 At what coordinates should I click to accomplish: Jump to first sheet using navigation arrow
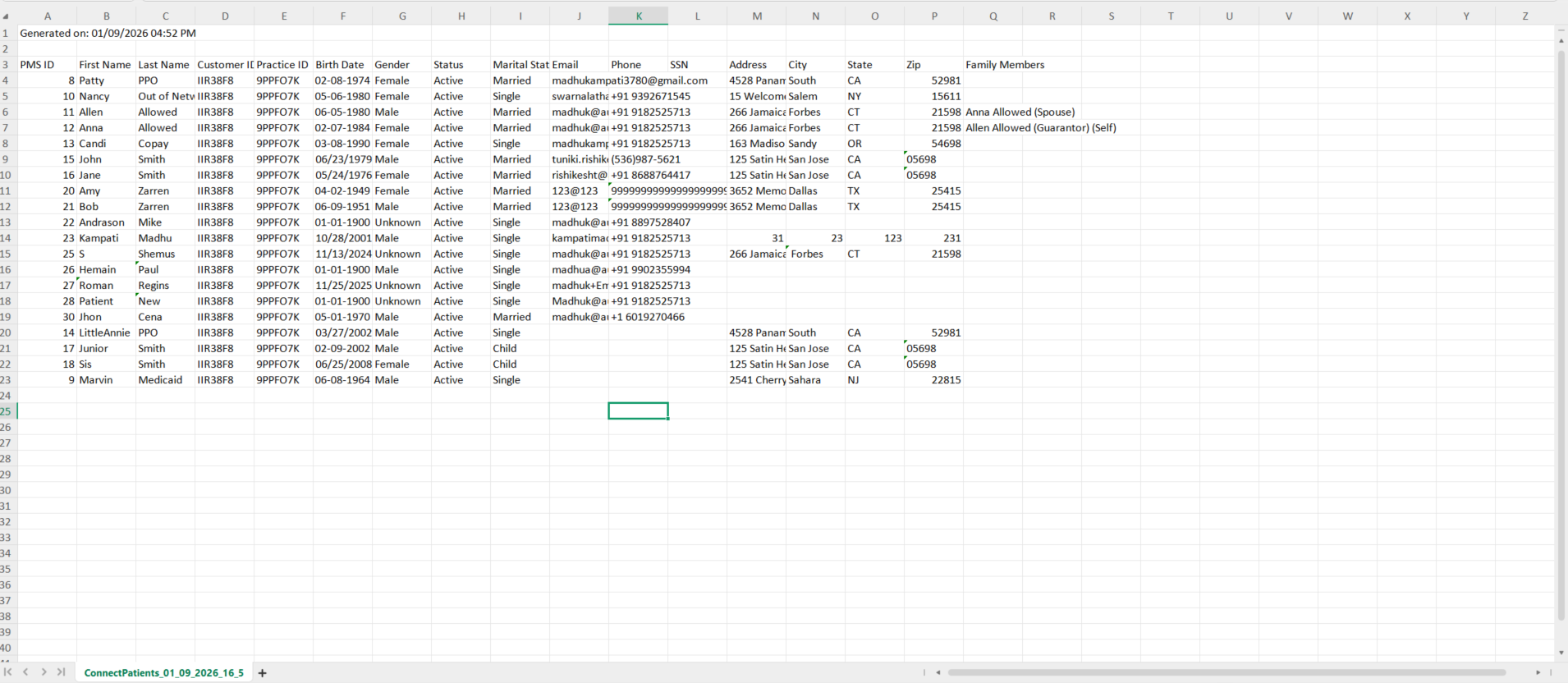point(8,672)
